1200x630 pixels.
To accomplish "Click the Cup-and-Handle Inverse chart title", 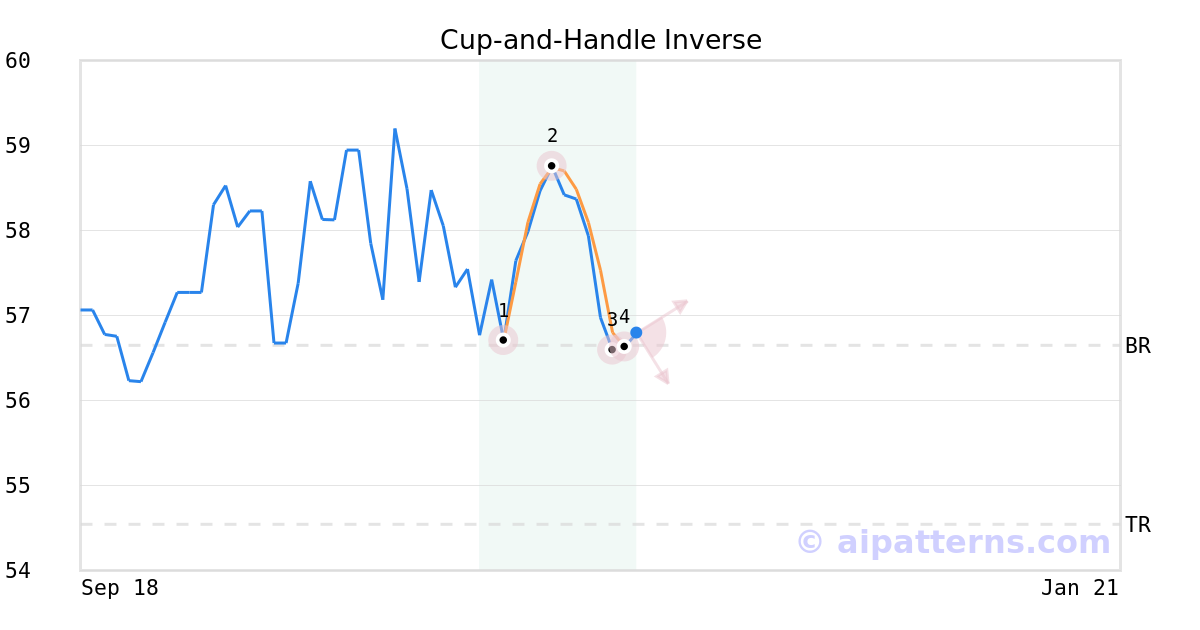I will coord(600,40).
